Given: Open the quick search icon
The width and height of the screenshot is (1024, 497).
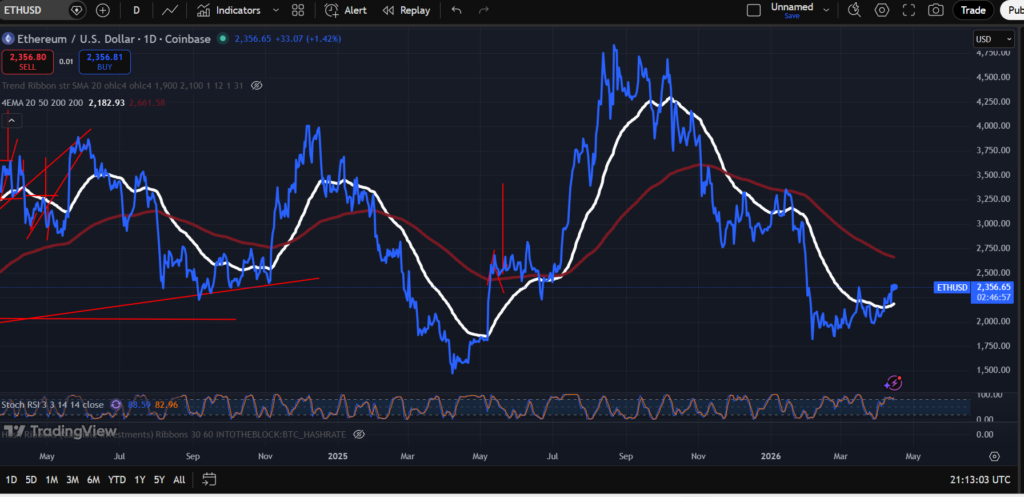Looking at the screenshot, I should (854, 10).
